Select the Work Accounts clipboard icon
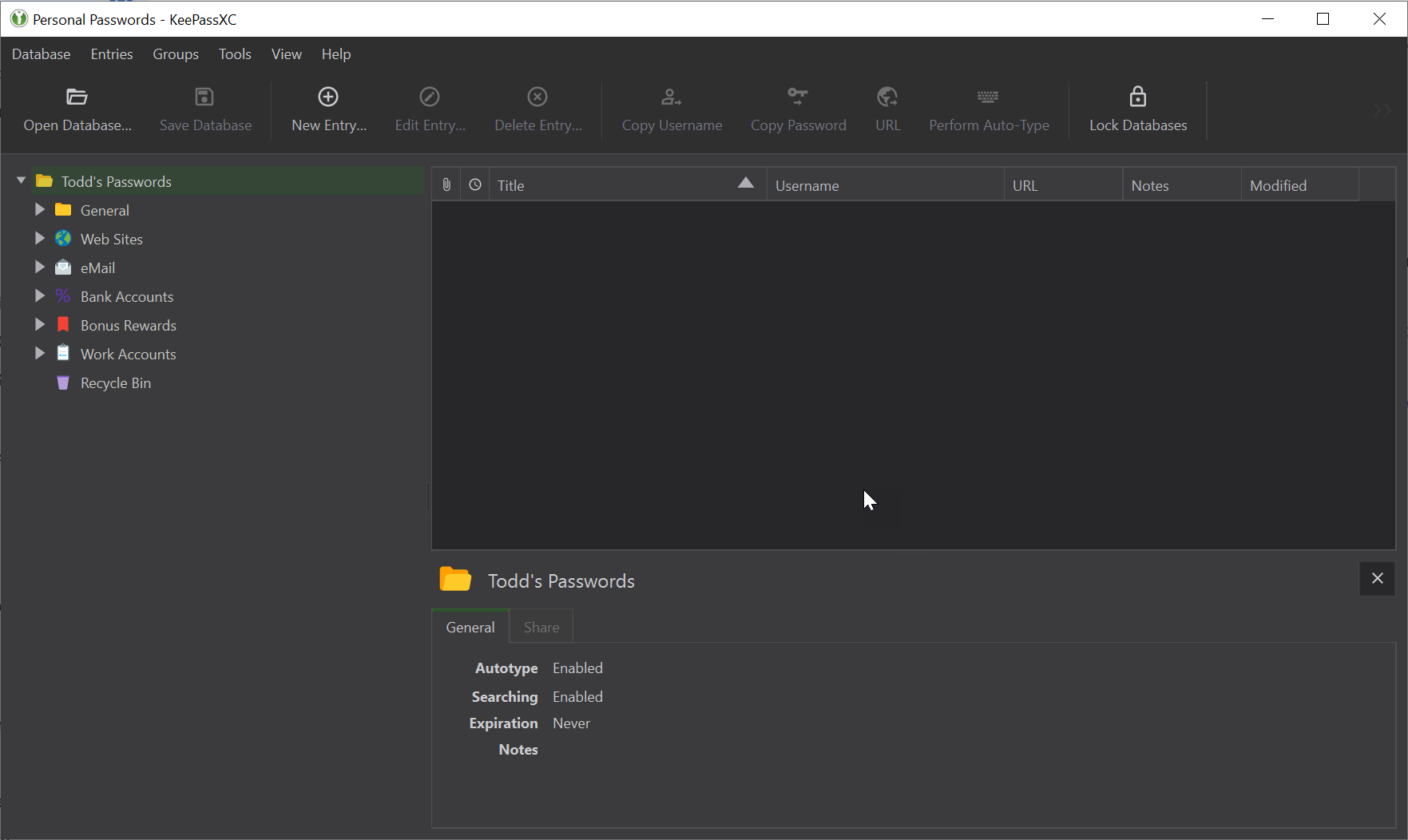1408x840 pixels. (x=63, y=354)
